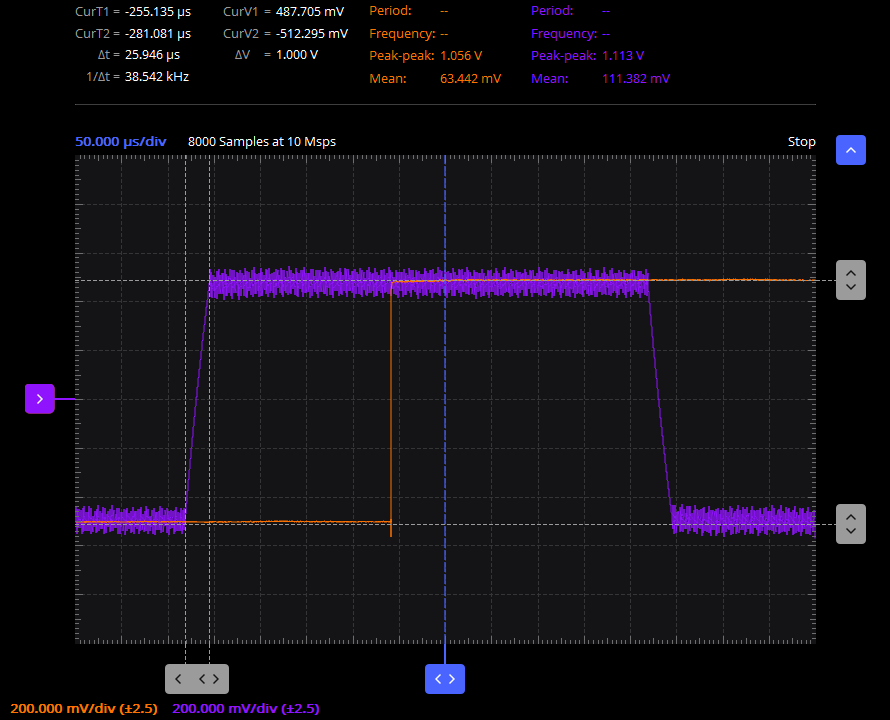Click the CurV1 value 487.705 mV
Viewport: 890px width, 720px height.
pos(310,12)
